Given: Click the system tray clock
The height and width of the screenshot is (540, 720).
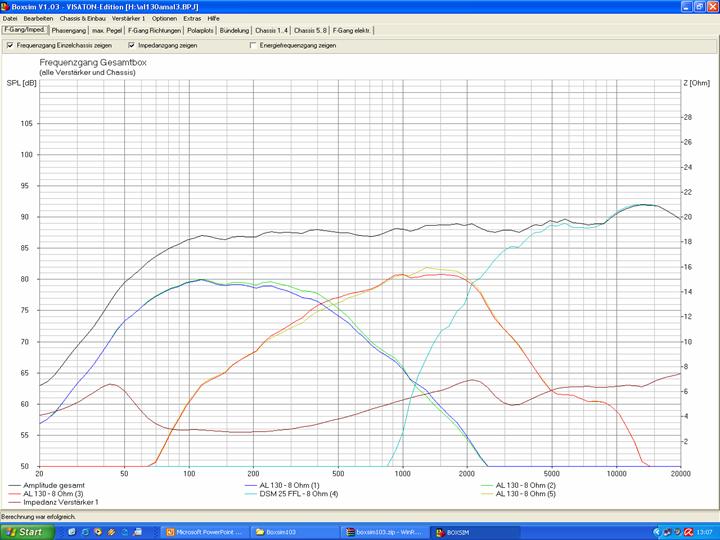Looking at the screenshot, I should pyautogui.click(x=705, y=532).
